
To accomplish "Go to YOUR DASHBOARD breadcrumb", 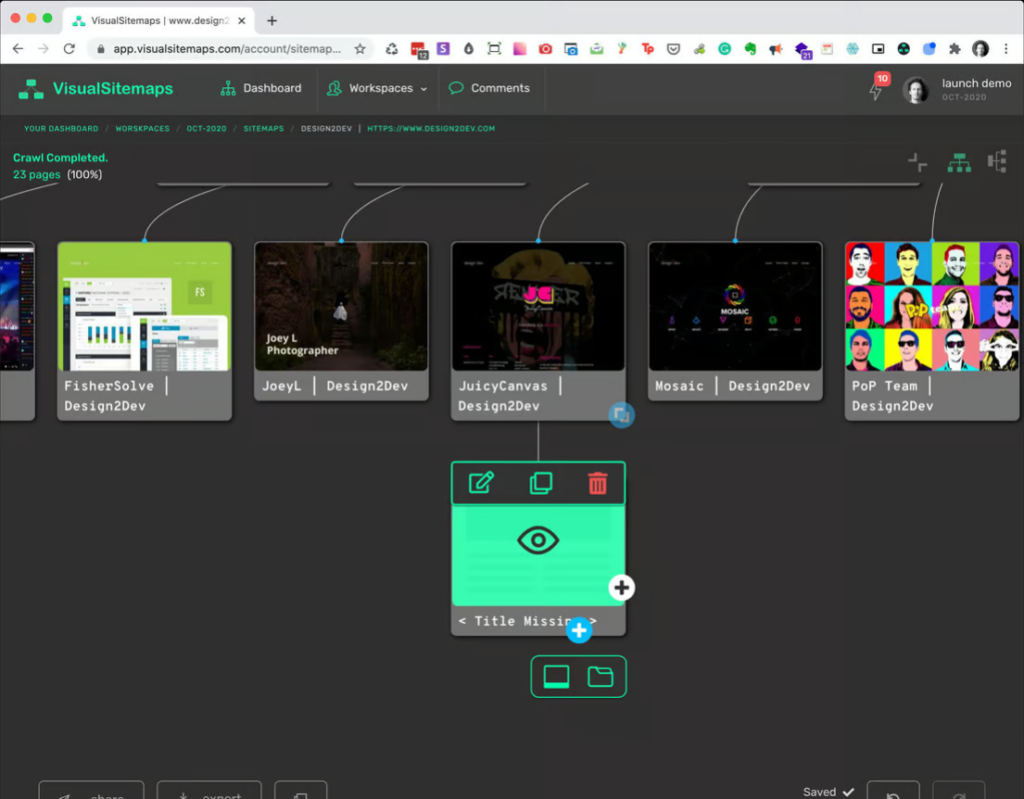I will 61,129.
